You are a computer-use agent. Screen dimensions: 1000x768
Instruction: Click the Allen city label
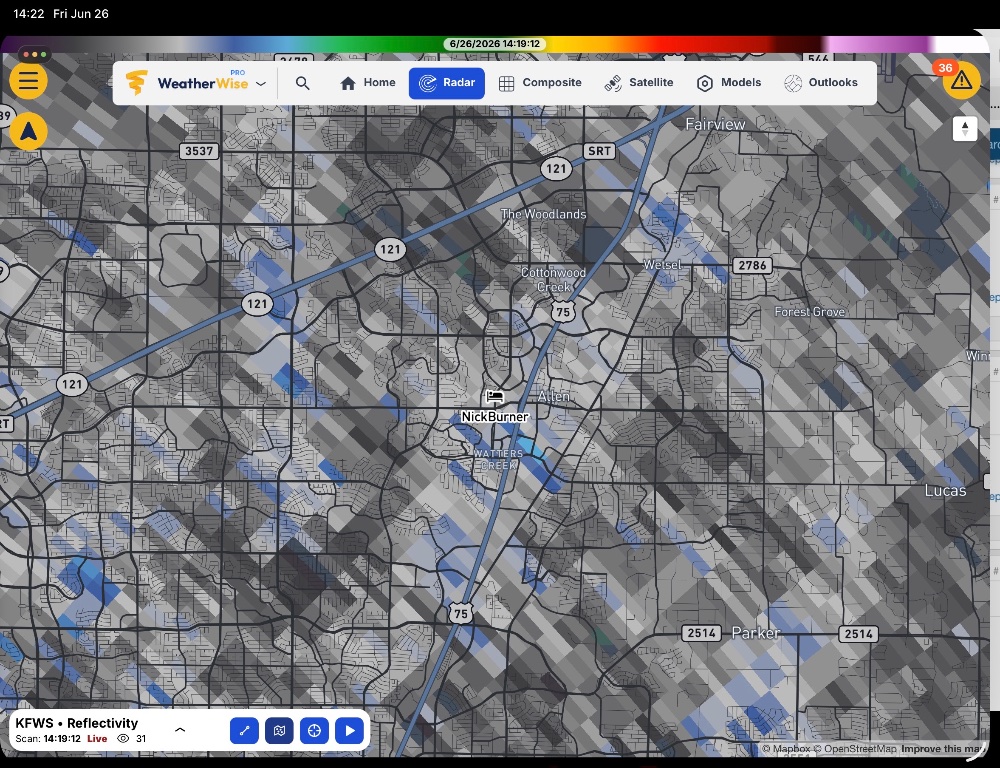[554, 397]
